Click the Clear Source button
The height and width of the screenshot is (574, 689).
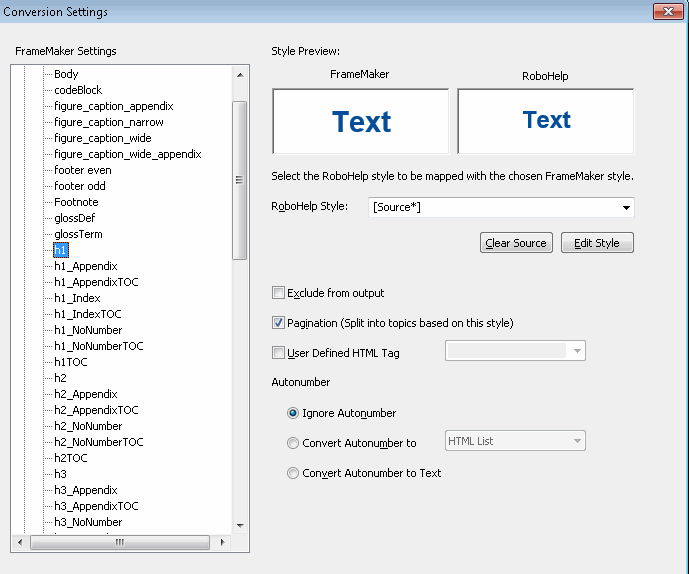coord(516,243)
